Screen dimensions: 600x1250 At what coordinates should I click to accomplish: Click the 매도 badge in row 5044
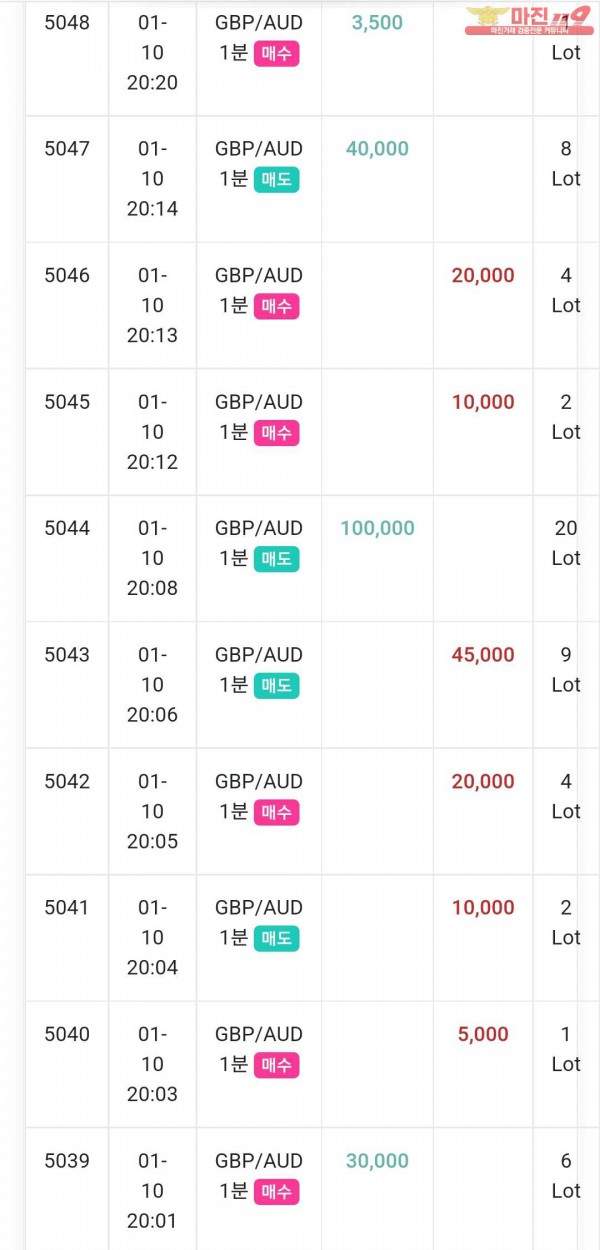tap(276, 559)
